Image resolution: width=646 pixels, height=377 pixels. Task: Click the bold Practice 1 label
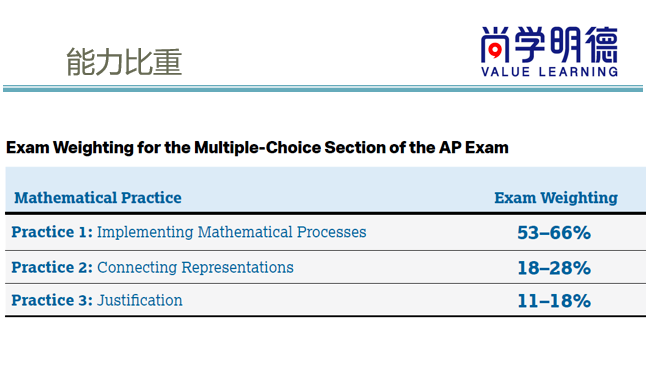point(52,232)
